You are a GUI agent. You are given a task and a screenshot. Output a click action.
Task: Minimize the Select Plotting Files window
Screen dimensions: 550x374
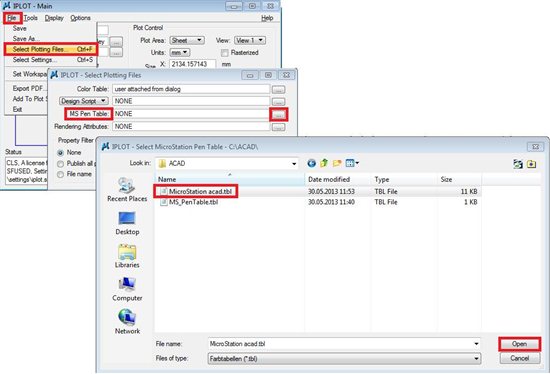pos(250,75)
